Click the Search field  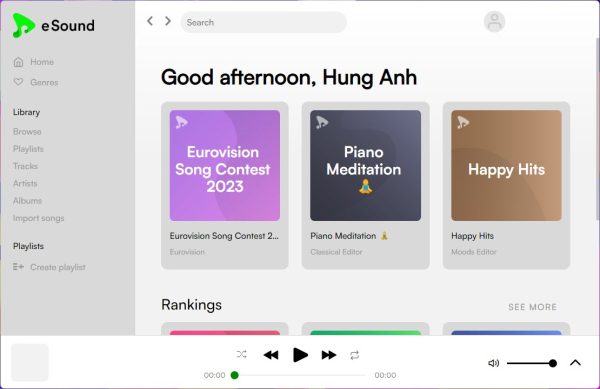point(264,22)
